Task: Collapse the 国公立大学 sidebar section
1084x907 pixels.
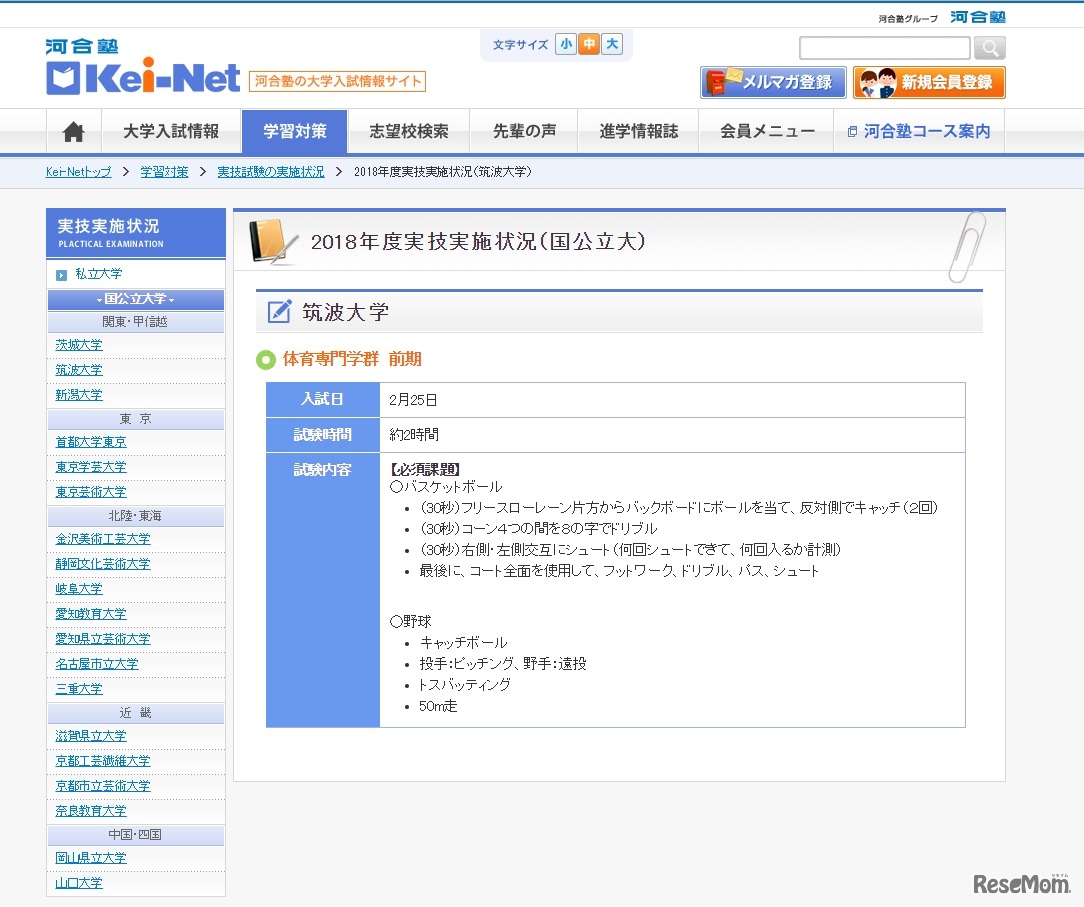Action: click(135, 299)
